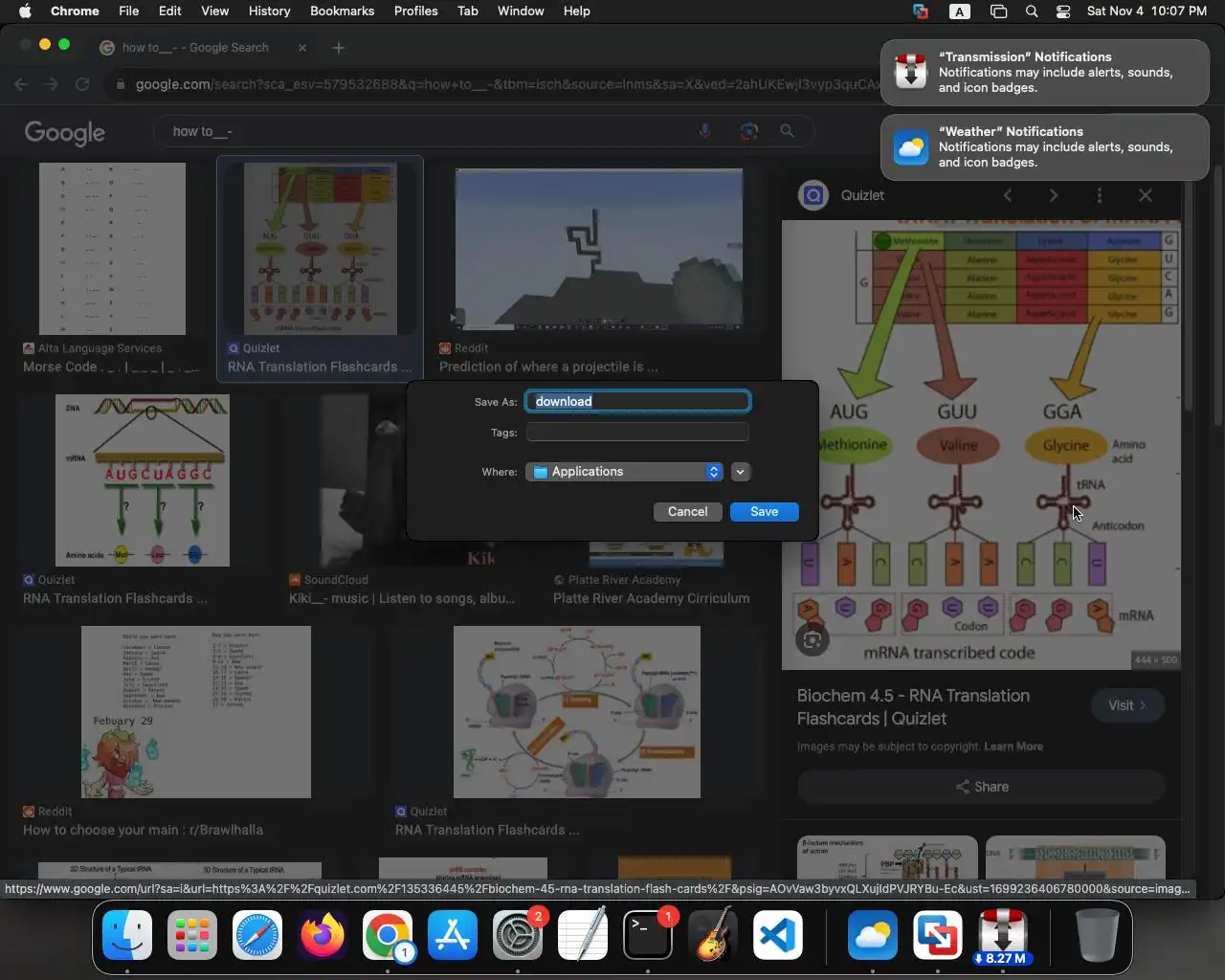Launch Safari from the Dock
This screenshot has width=1225, height=980.
257,935
